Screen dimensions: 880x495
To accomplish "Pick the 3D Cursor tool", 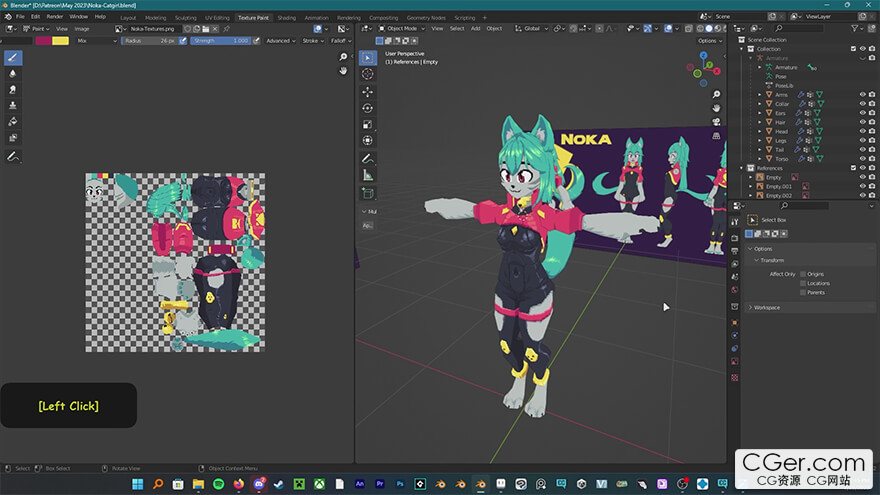I will (x=367, y=74).
